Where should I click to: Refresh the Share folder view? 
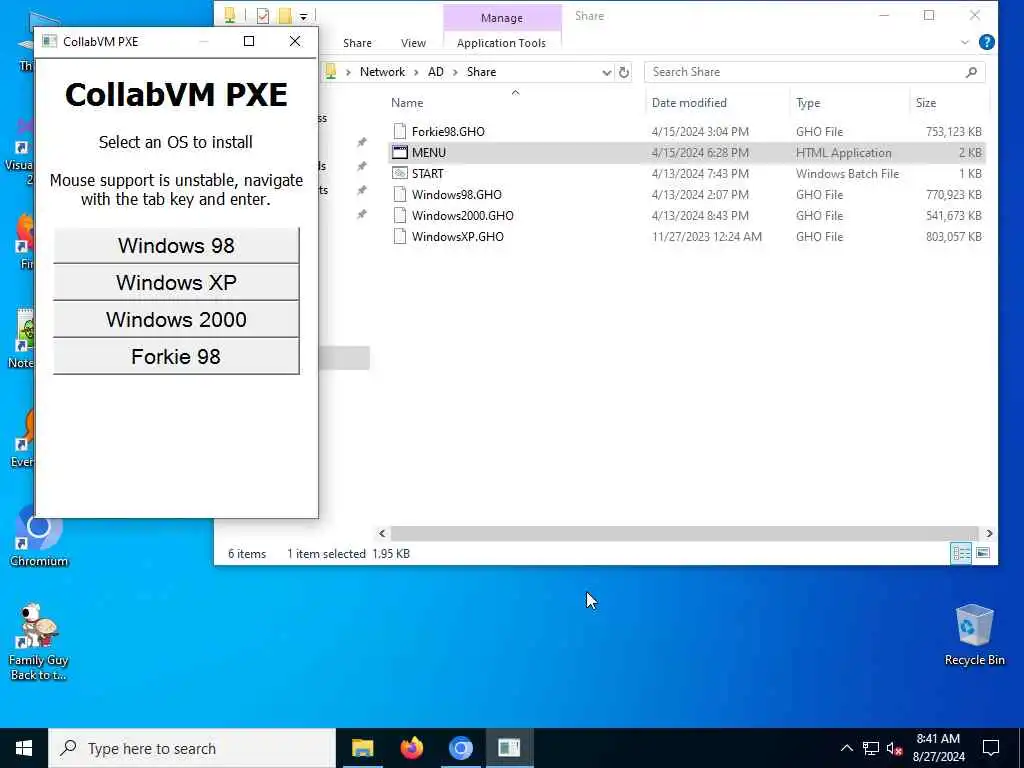(624, 72)
